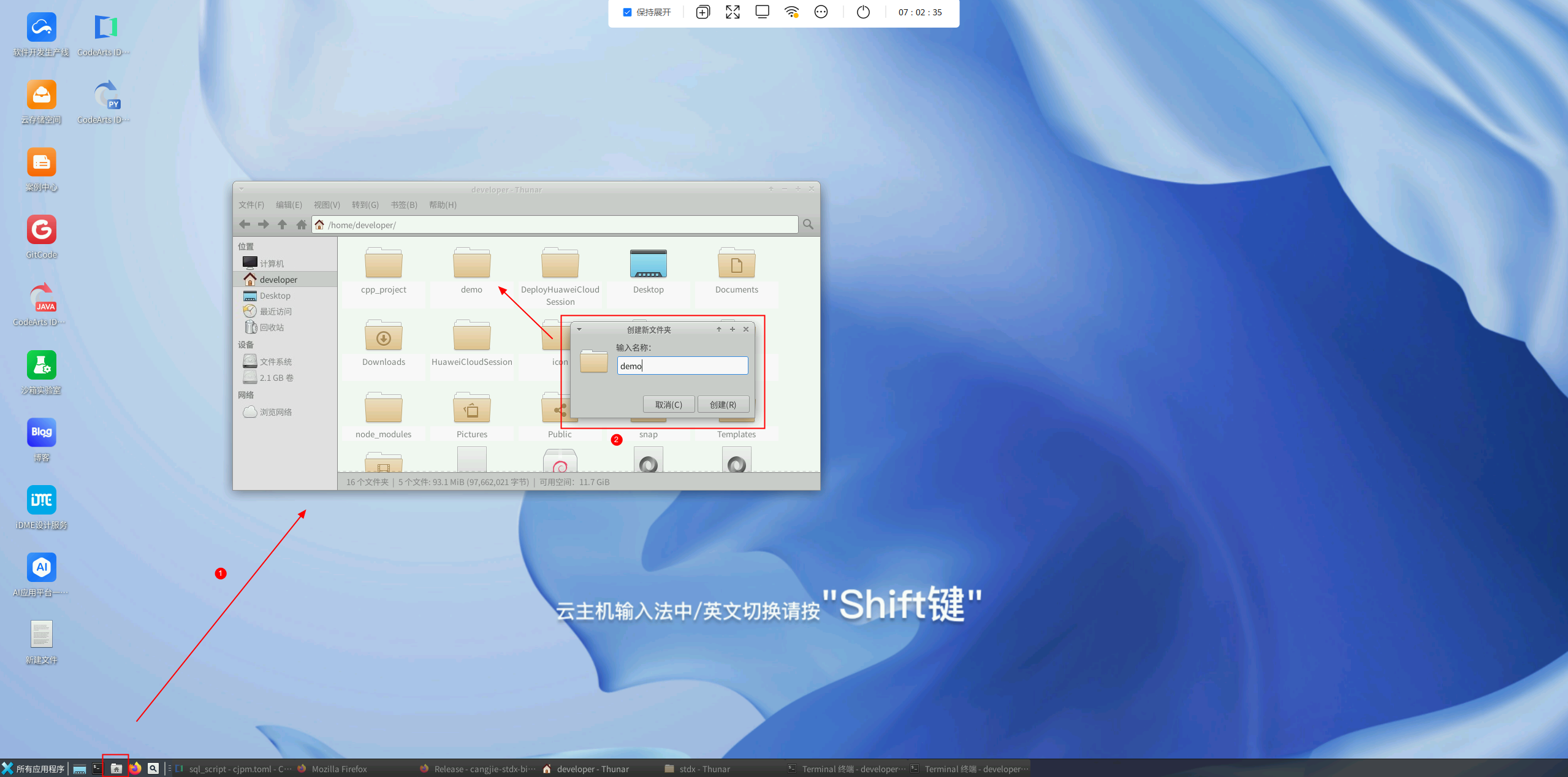The image size is (1568, 777).
Task: Open the Thunar window menu arrow
Action: [242, 189]
